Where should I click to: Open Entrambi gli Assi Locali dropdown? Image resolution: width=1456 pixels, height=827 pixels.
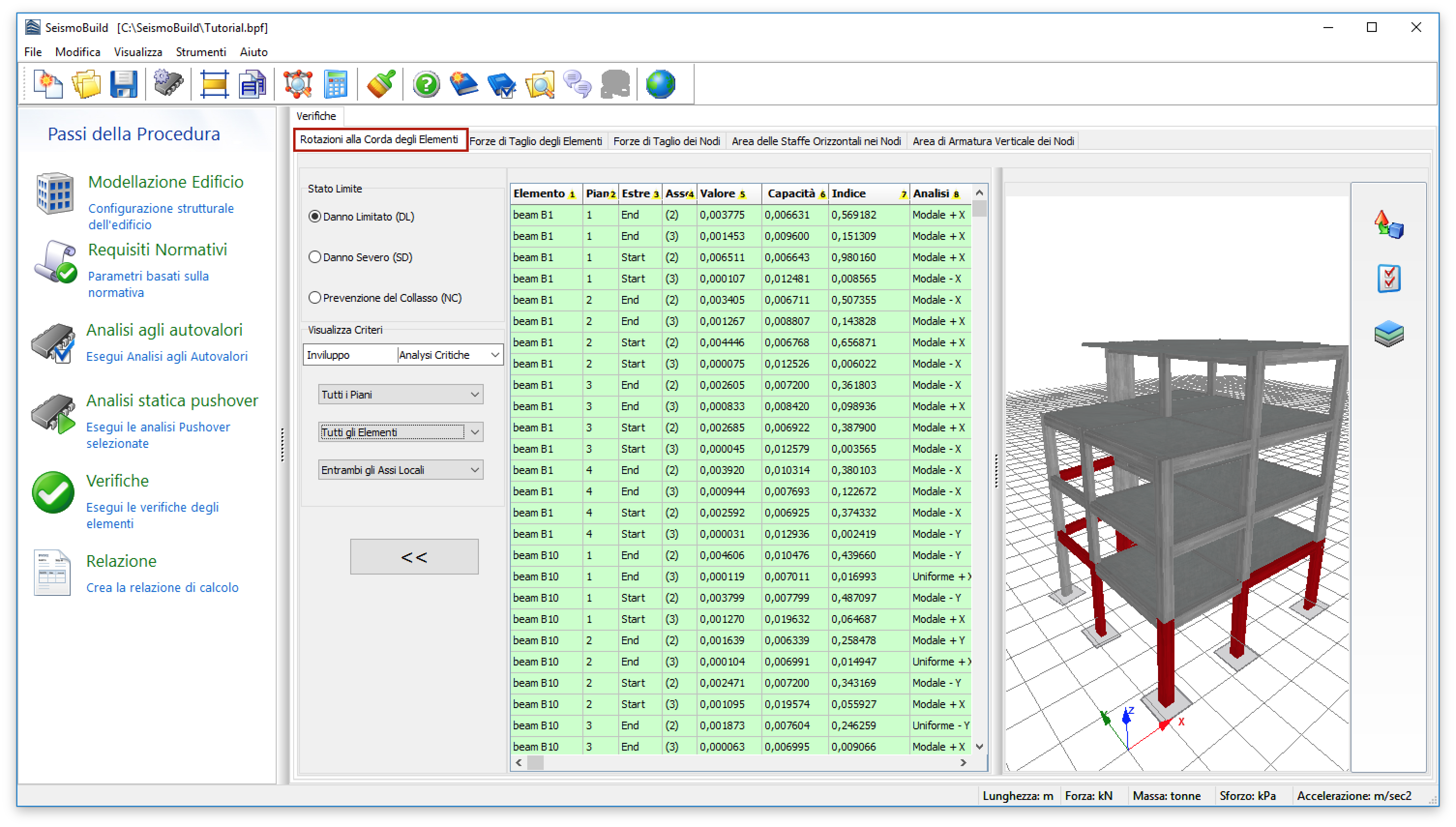coord(401,470)
